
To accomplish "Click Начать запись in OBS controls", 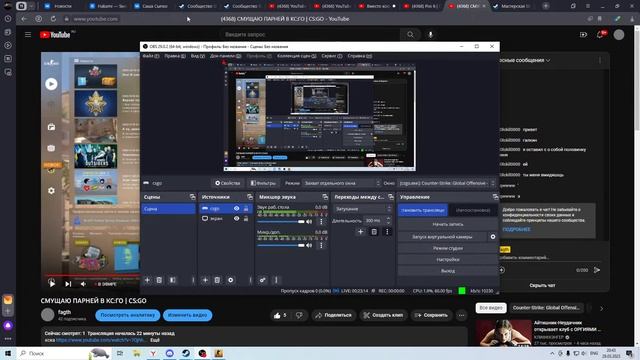I will (x=448, y=224).
